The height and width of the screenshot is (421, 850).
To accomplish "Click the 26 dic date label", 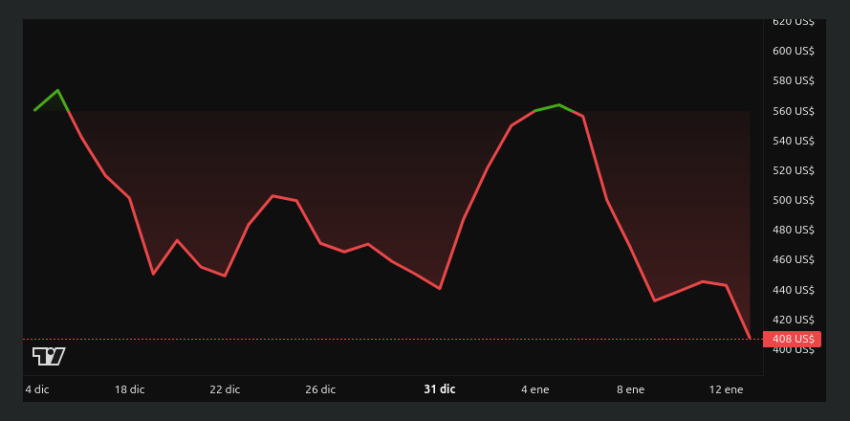I will coord(320,390).
